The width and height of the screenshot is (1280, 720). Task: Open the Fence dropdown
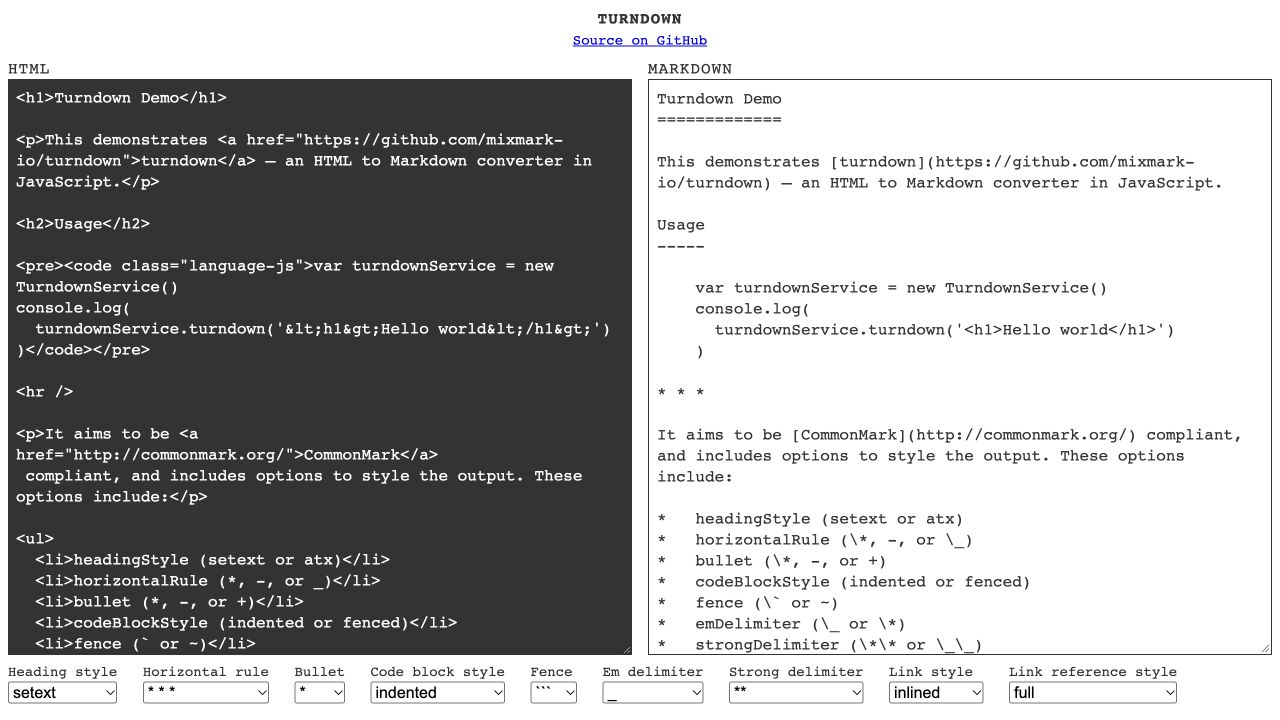click(554, 692)
